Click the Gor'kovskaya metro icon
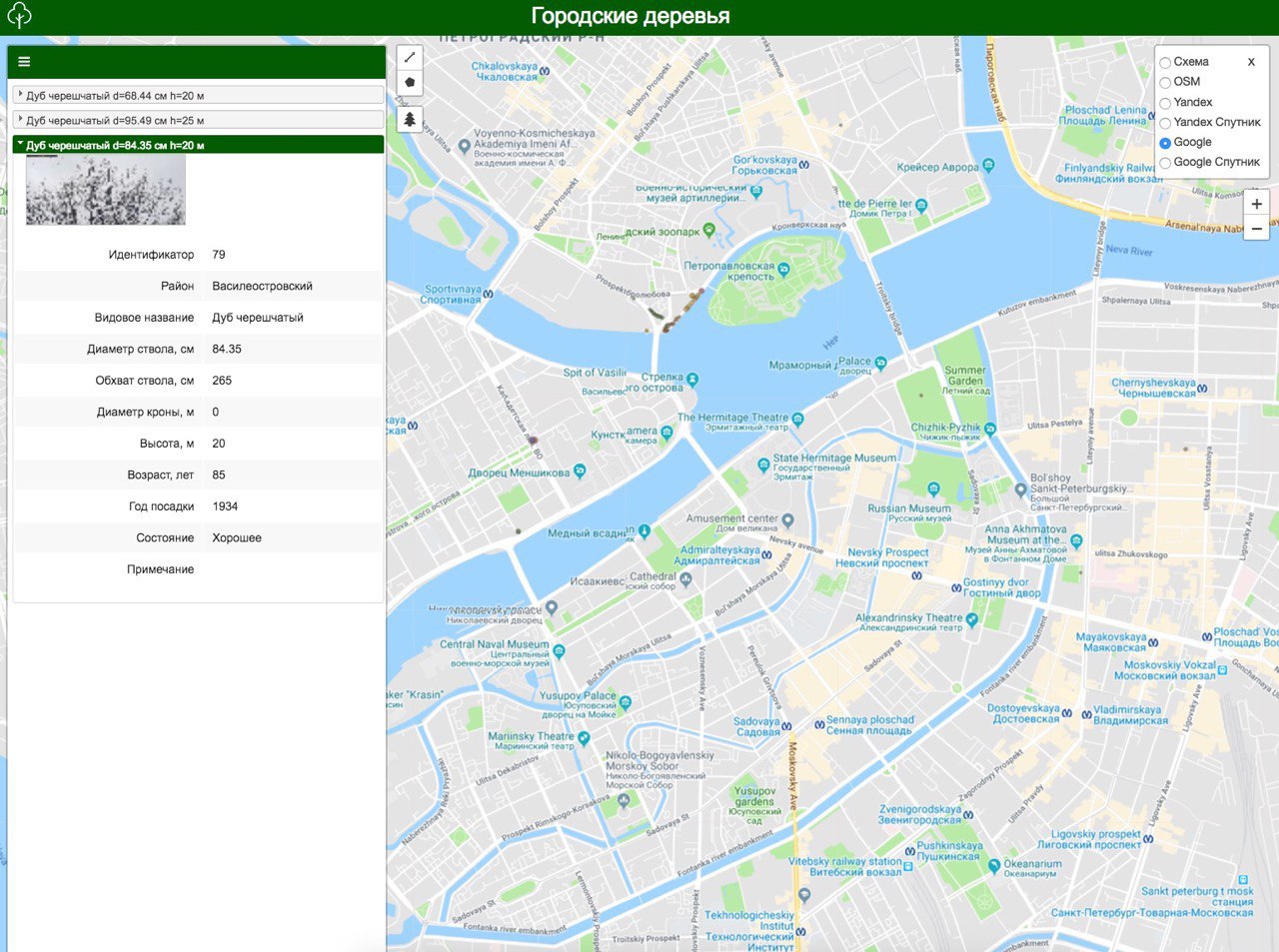The image size is (1279, 952). (x=804, y=165)
